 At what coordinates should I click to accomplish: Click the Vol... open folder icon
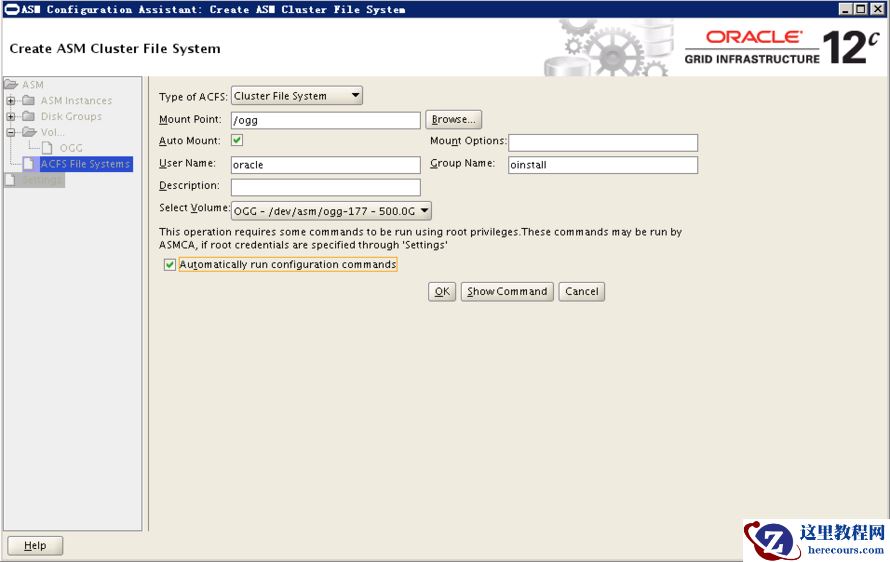coord(29,132)
